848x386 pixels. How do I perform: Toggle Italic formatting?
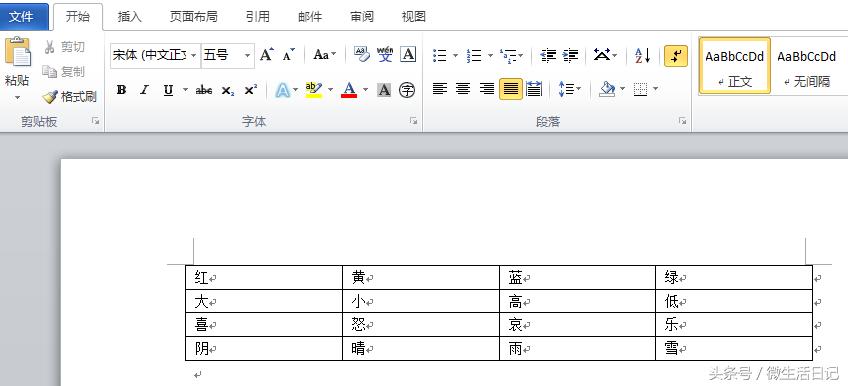tap(144, 90)
